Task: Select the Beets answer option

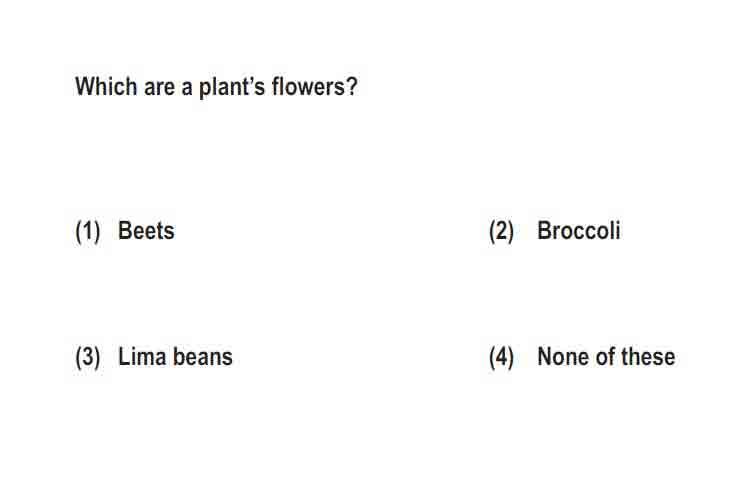Action: tap(146, 231)
